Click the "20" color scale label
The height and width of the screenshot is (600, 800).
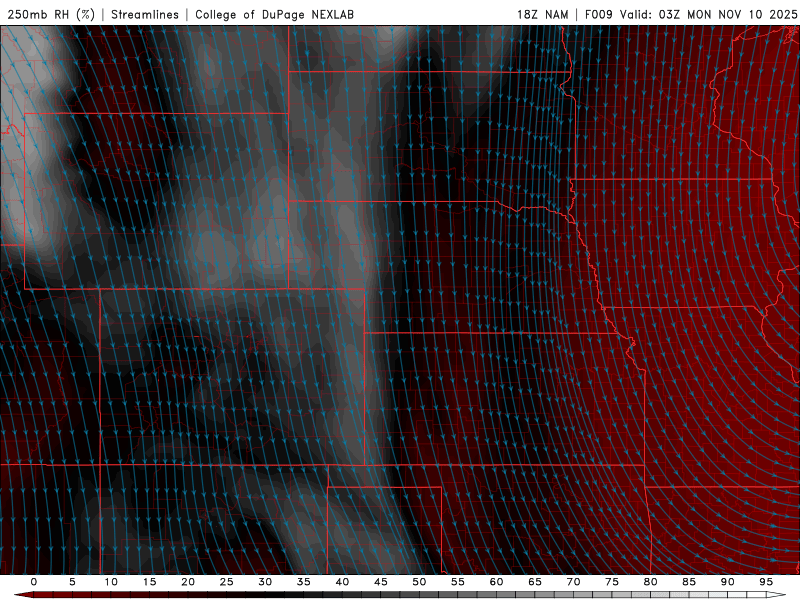click(188, 582)
